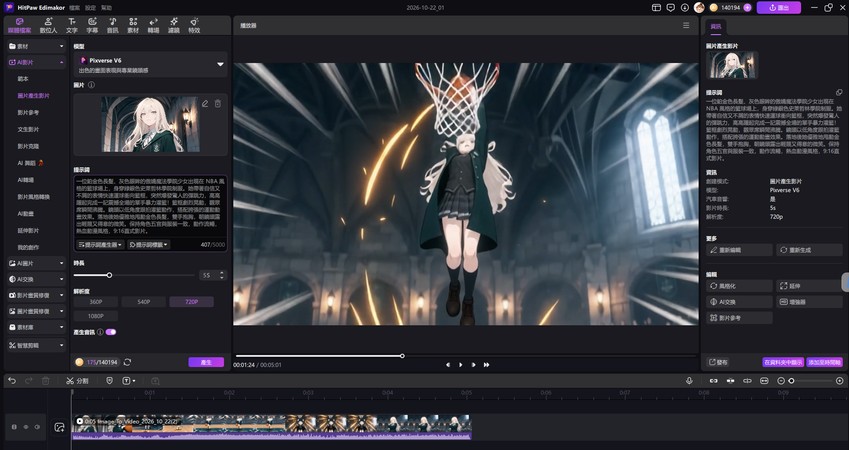Expand the 智慧剪輯 section in sidebar

[36, 345]
